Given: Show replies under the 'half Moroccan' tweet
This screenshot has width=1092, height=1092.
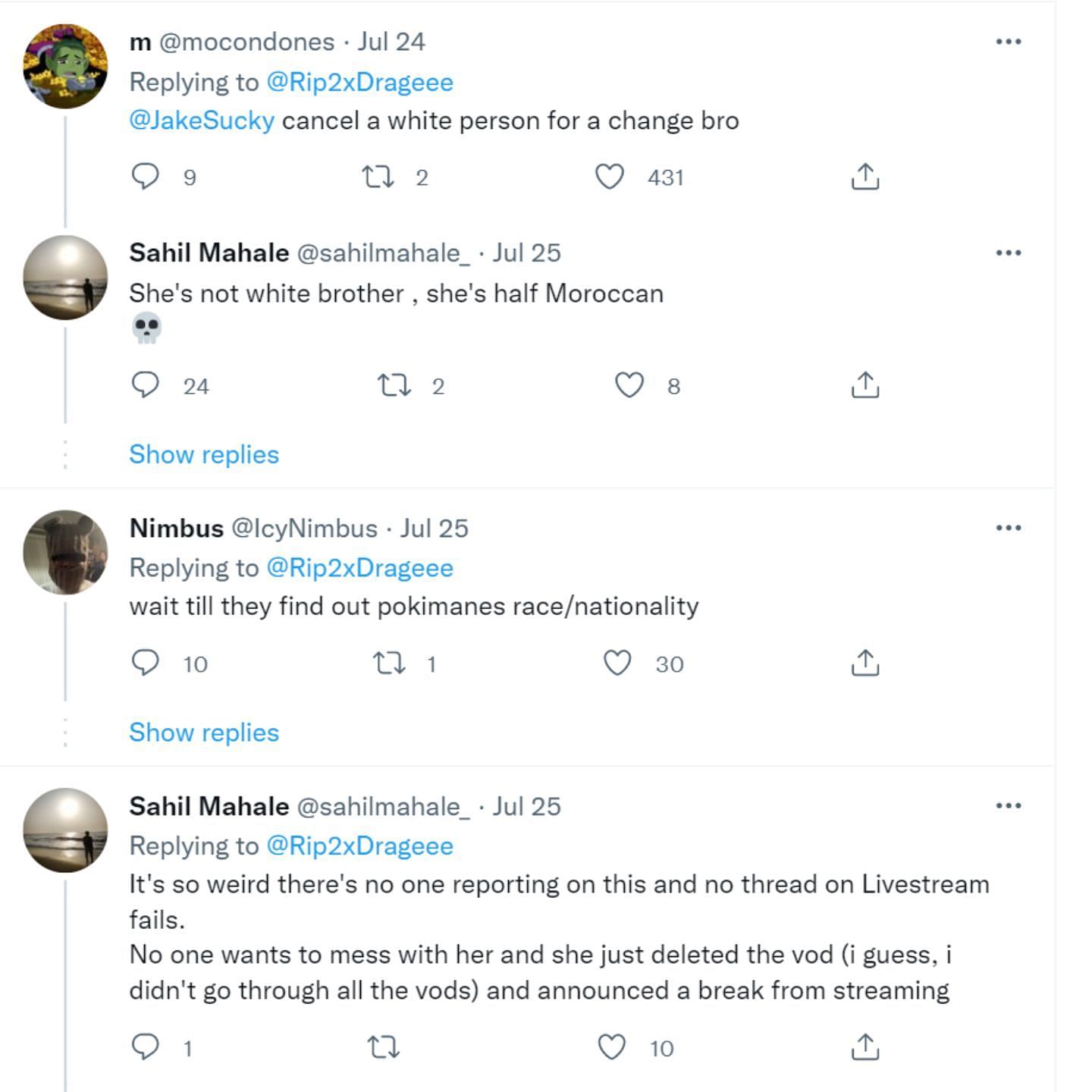Looking at the screenshot, I should click(x=204, y=454).
